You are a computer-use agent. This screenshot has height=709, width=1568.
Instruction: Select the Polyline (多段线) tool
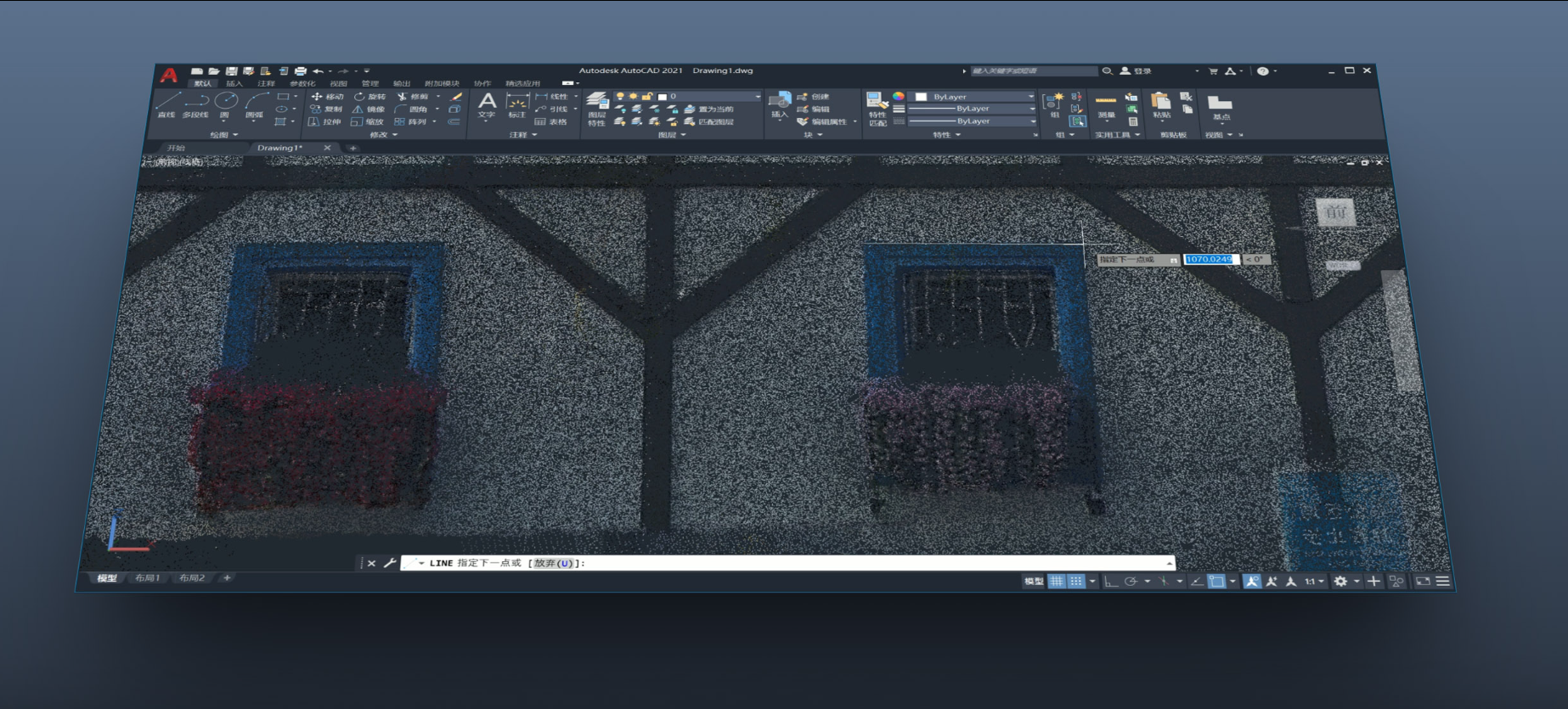[x=196, y=106]
